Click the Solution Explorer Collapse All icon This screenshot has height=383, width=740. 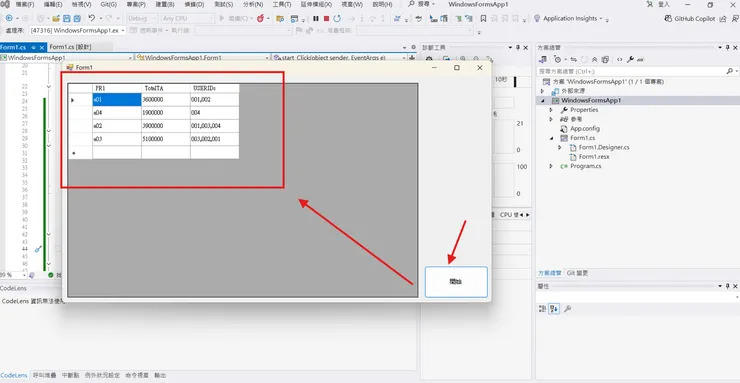[x=595, y=59]
